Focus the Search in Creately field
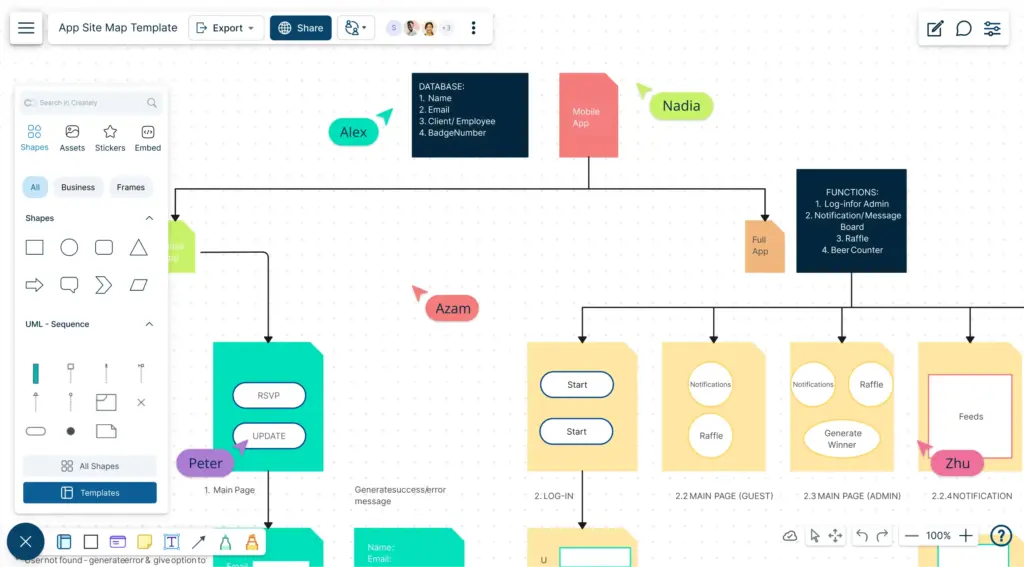 [90, 103]
